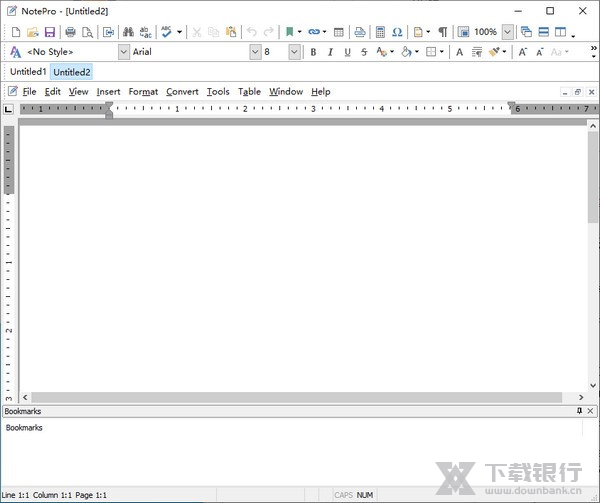The image size is (600, 503).
Task: Click the Save document icon
Action: coord(49,32)
